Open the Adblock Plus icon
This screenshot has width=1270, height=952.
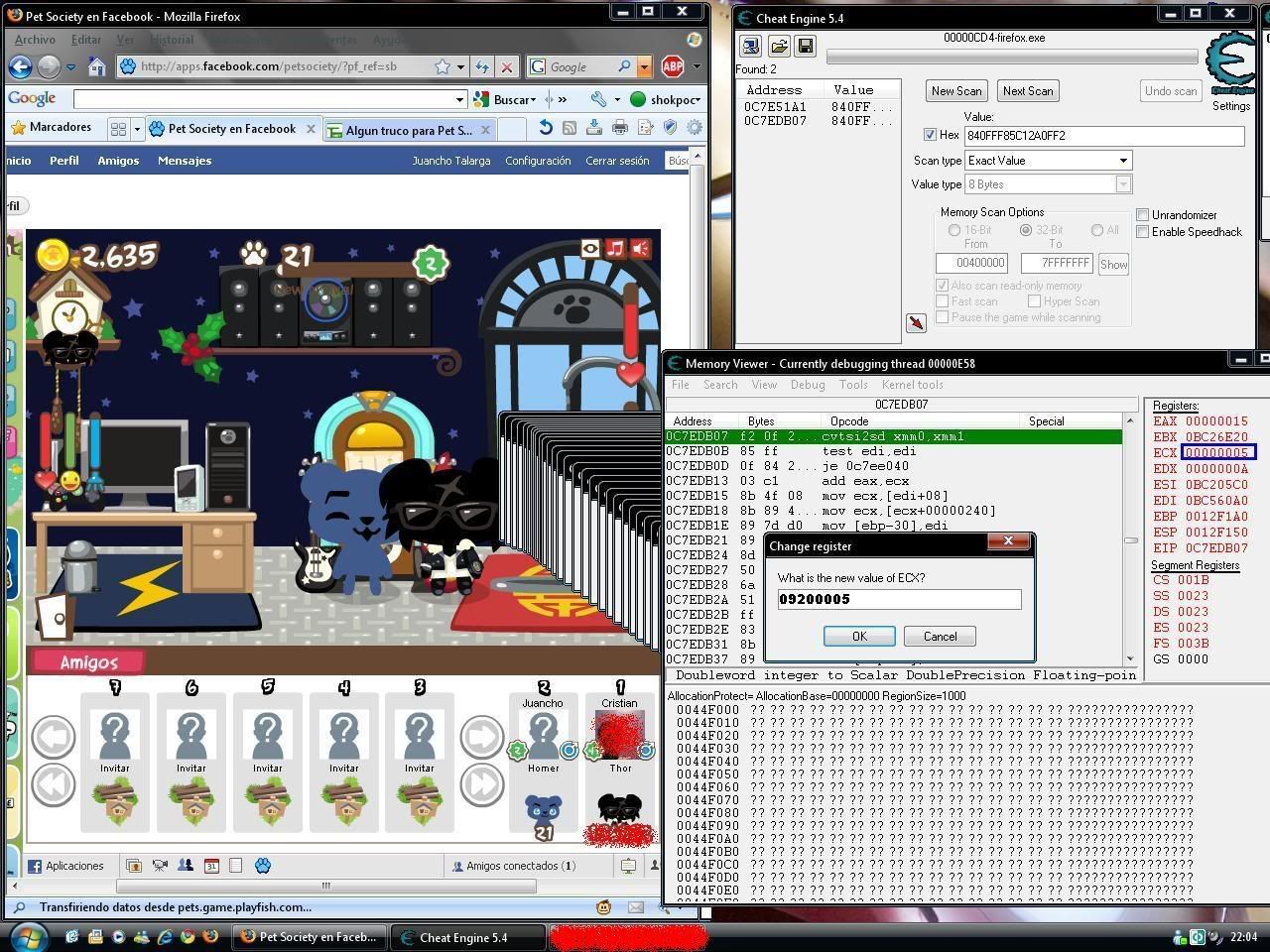pos(673,66)
